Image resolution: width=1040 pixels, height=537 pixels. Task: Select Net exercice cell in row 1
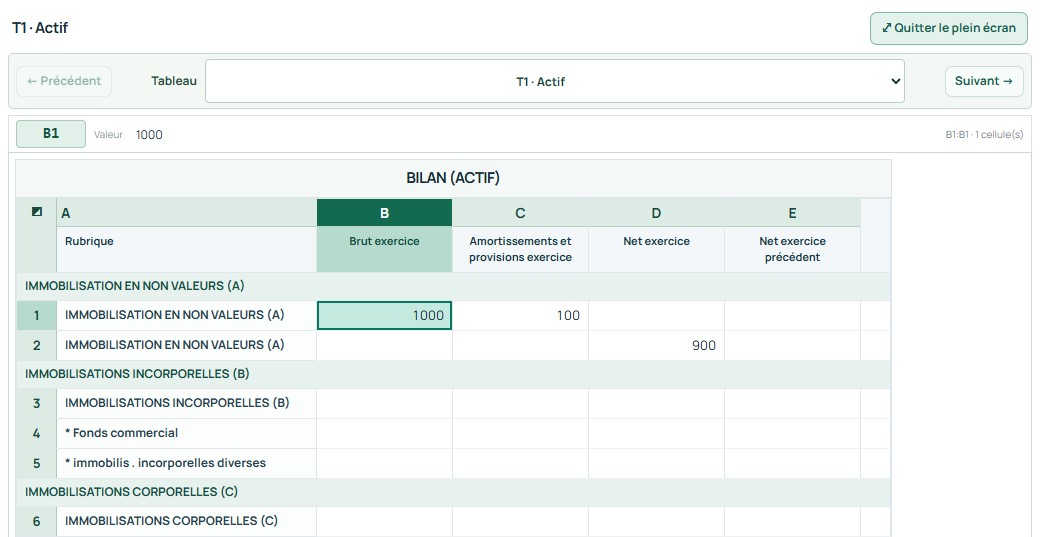657,316
